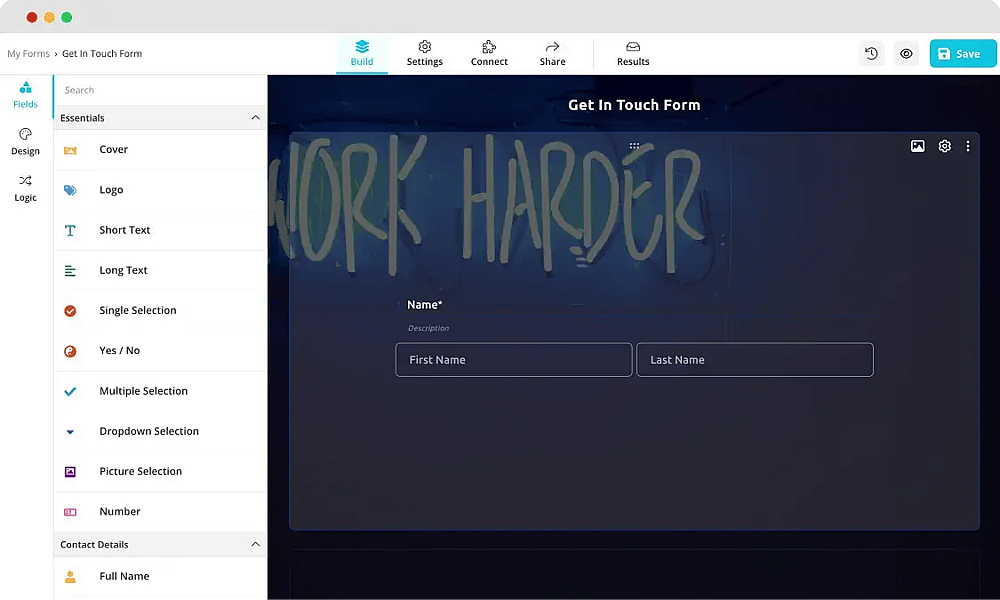The width and height of the screenshot is (1000, 600).
Task: Add the Cover field icon
Action: 70,150
